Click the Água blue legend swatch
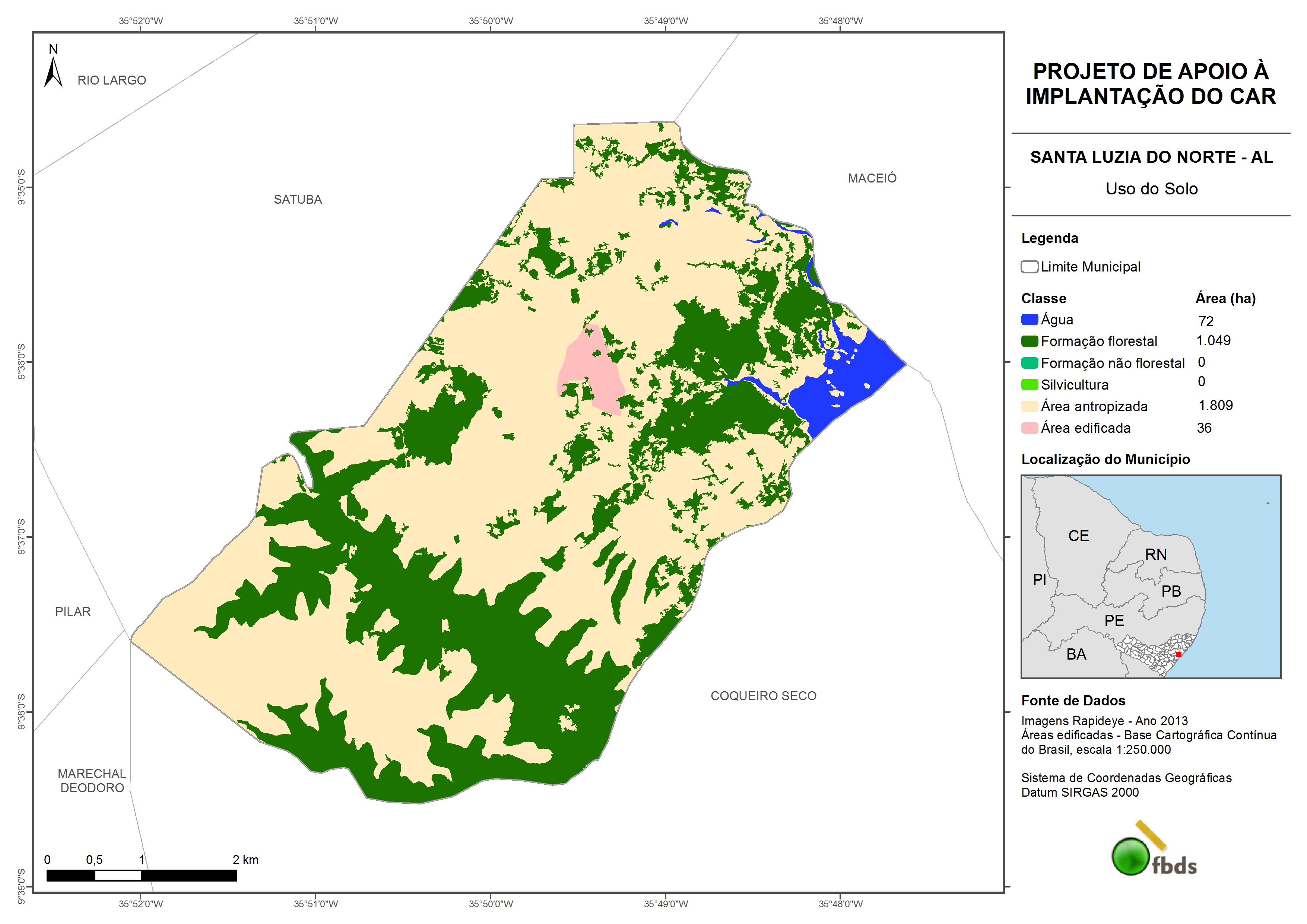The image size is (1307, 924). (1029, 320)
